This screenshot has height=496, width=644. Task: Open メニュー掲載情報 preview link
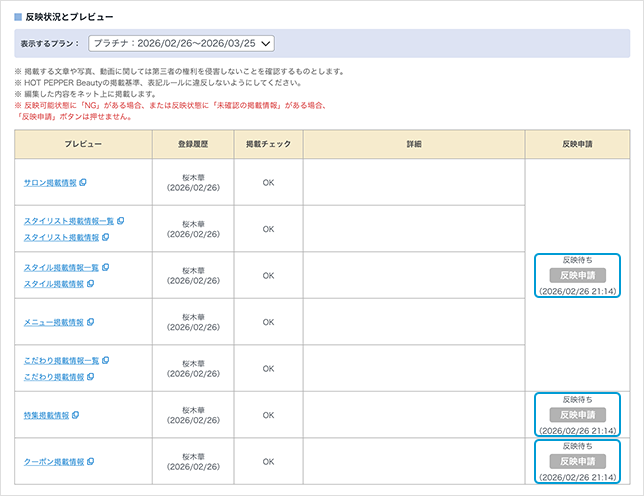pyautogui.click(x=54, y=322)
